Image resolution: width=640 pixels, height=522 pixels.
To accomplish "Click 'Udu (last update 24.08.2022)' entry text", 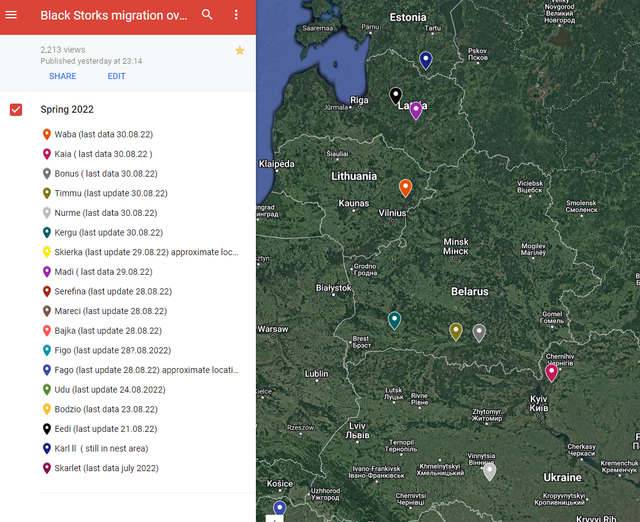I will click(x=110, y=389).
